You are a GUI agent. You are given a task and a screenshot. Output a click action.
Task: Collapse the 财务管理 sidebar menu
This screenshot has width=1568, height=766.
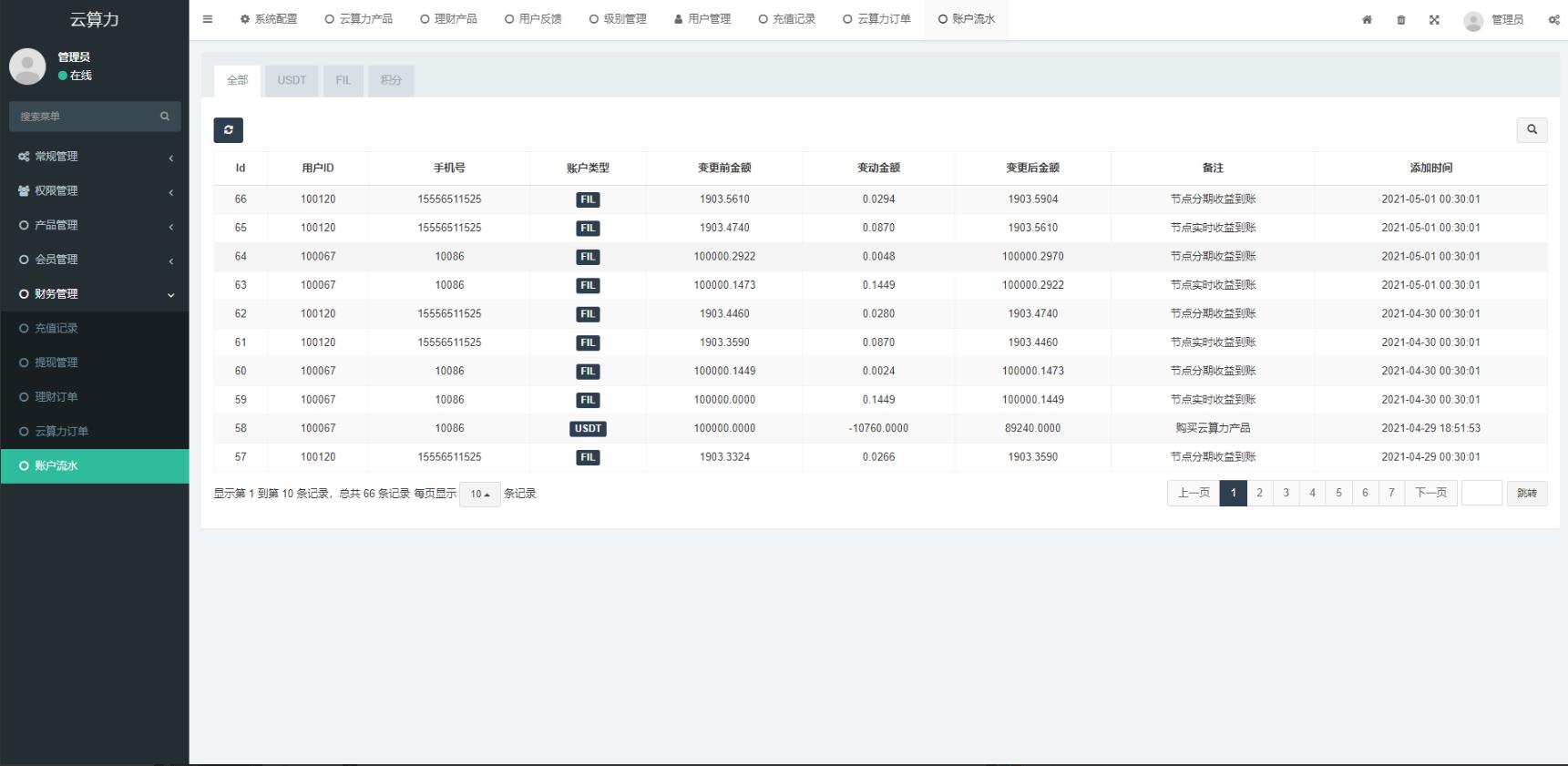(95, 294)
